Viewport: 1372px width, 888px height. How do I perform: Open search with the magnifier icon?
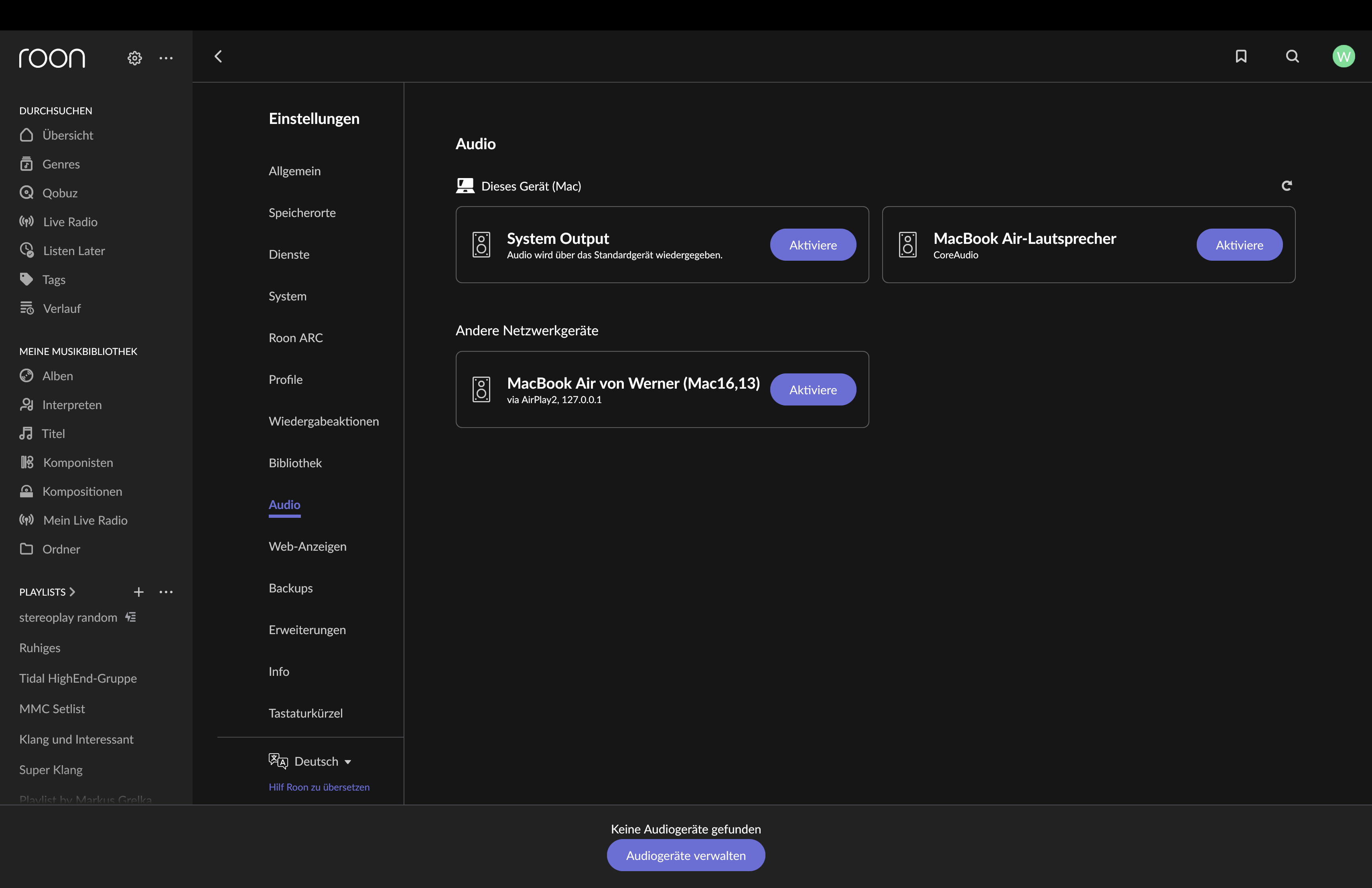[1293, 57]
